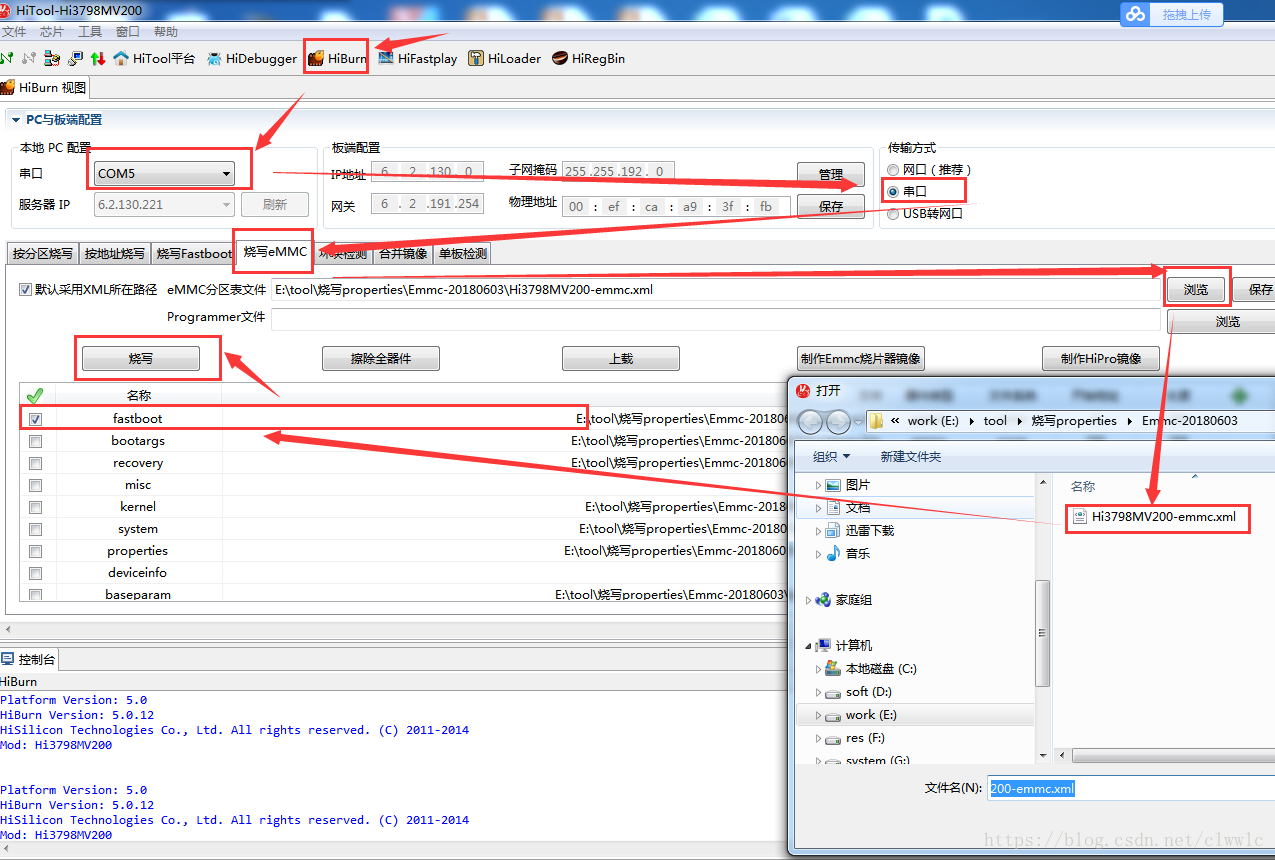1275x860 pixels.
Task: Expand the 迅雷下载 tree node
Action: (818, 531)
